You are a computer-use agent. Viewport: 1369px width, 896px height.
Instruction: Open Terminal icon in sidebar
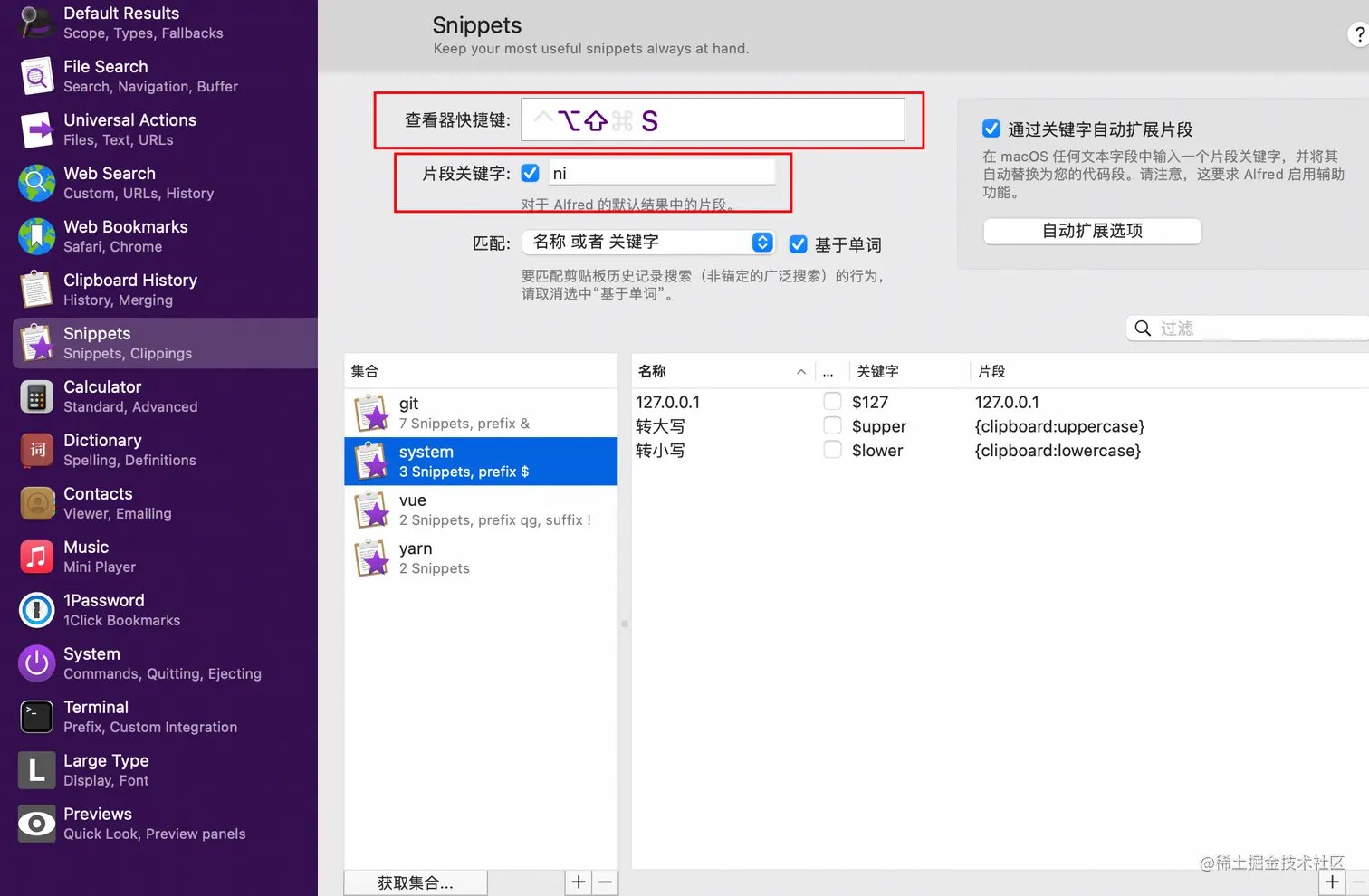[37, 717]
